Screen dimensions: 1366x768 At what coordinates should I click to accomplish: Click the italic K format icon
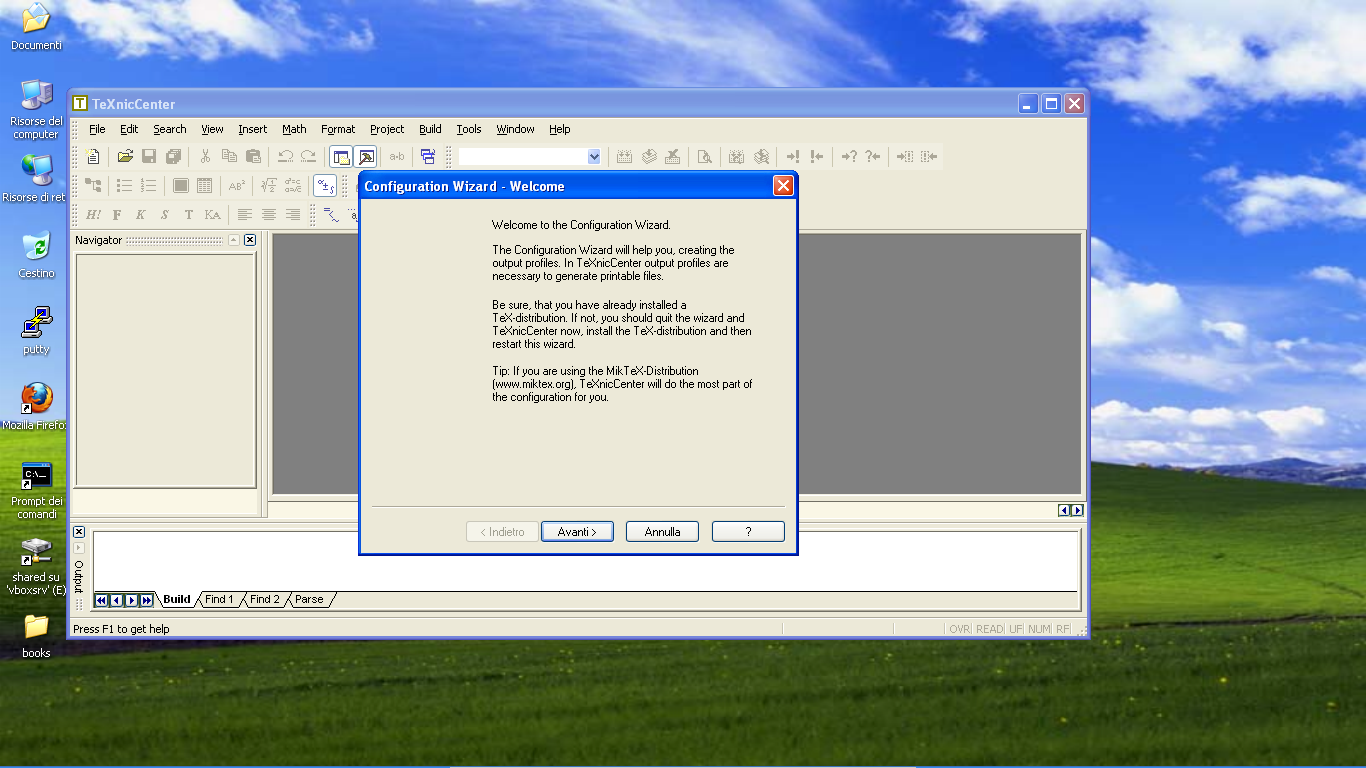point(141,214)
